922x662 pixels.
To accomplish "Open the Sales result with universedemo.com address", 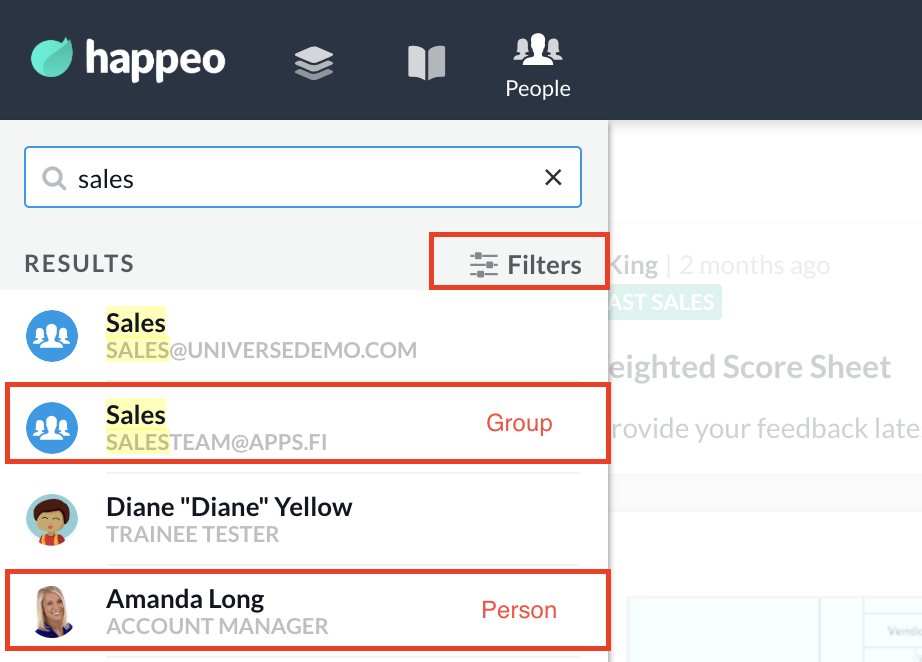I will pos(260,336).
